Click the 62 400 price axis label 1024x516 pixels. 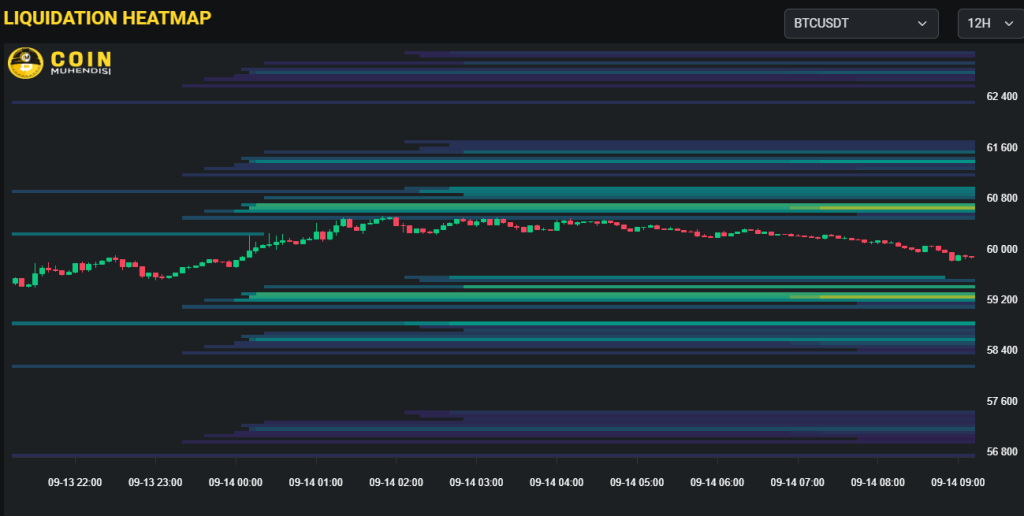pyautogui.click(x=1001, y=97)
